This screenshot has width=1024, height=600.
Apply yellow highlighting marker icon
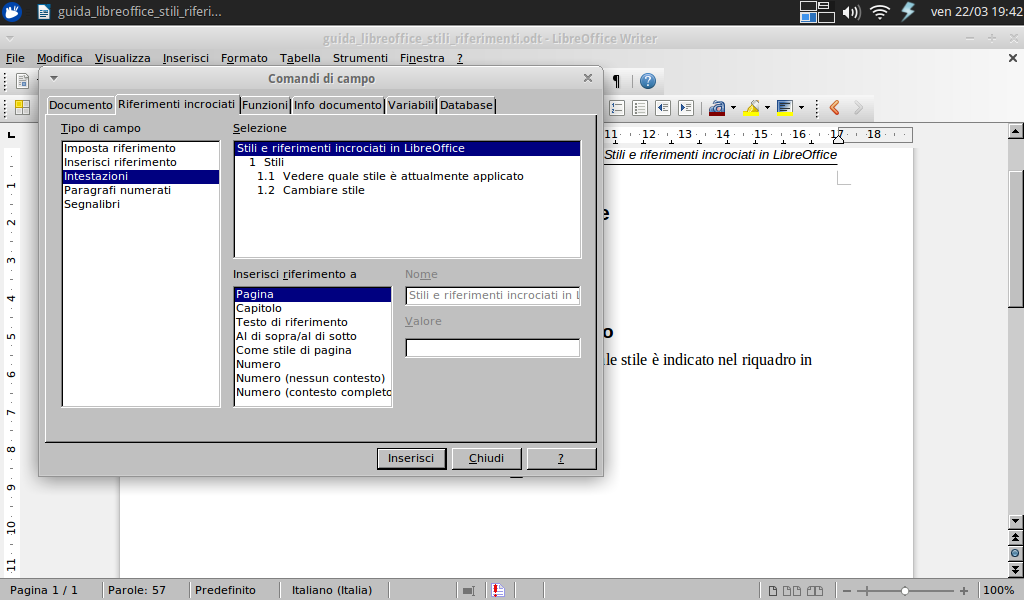(x=752, y=108)
